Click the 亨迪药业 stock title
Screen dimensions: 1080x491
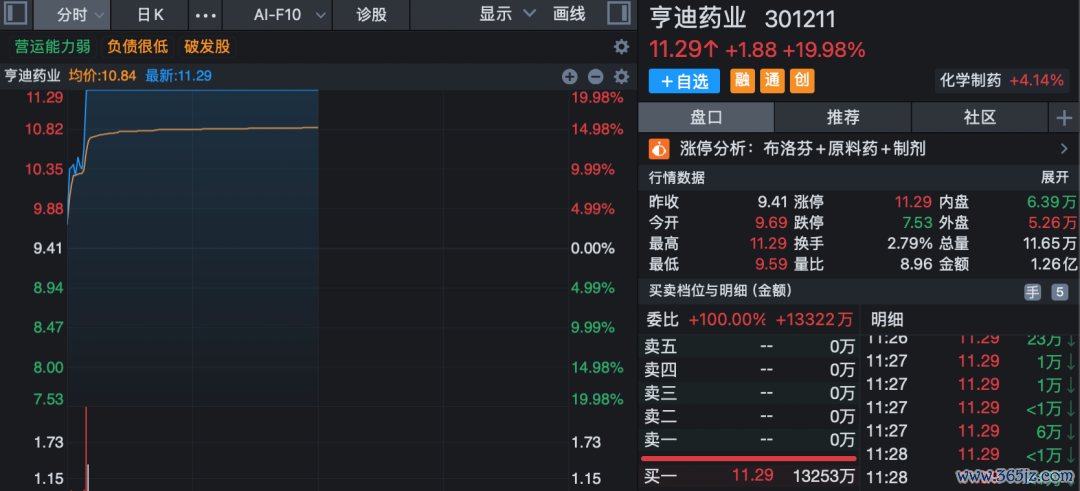[x=697, y=18]
